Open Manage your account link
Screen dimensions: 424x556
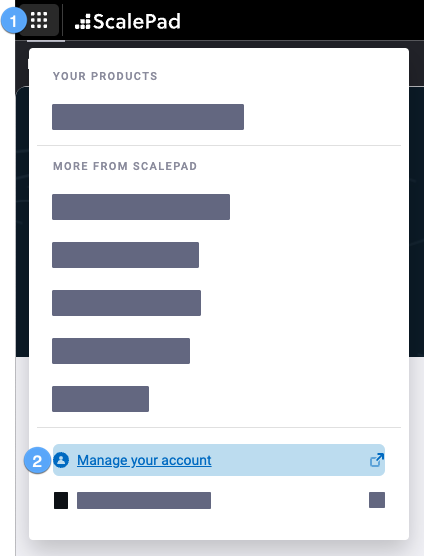[144, 460]
